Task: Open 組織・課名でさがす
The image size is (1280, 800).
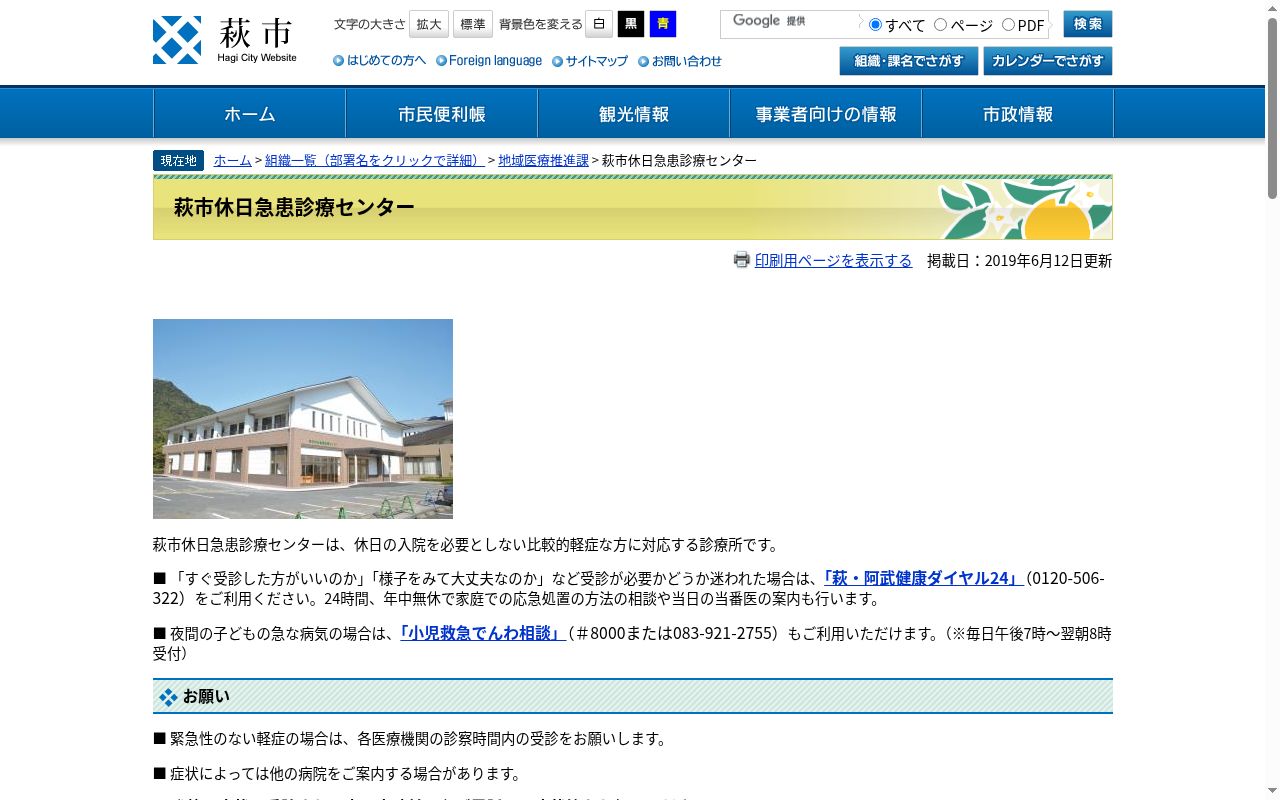Action: point(909,61)
